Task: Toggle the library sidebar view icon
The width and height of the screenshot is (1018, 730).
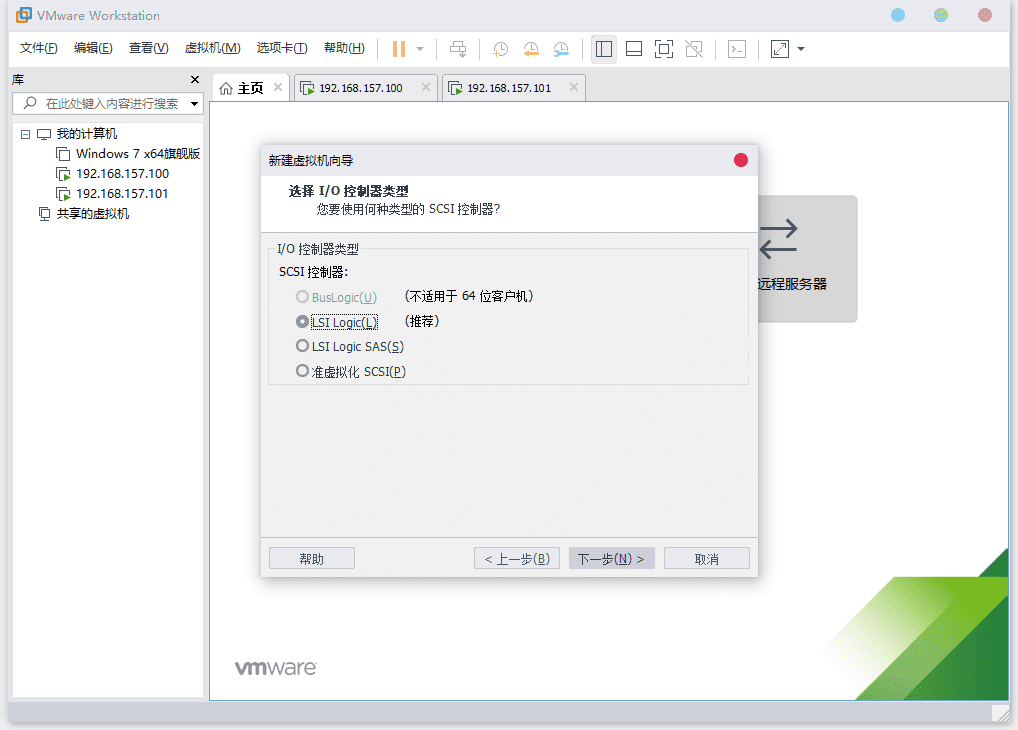Action: point(604,49)
